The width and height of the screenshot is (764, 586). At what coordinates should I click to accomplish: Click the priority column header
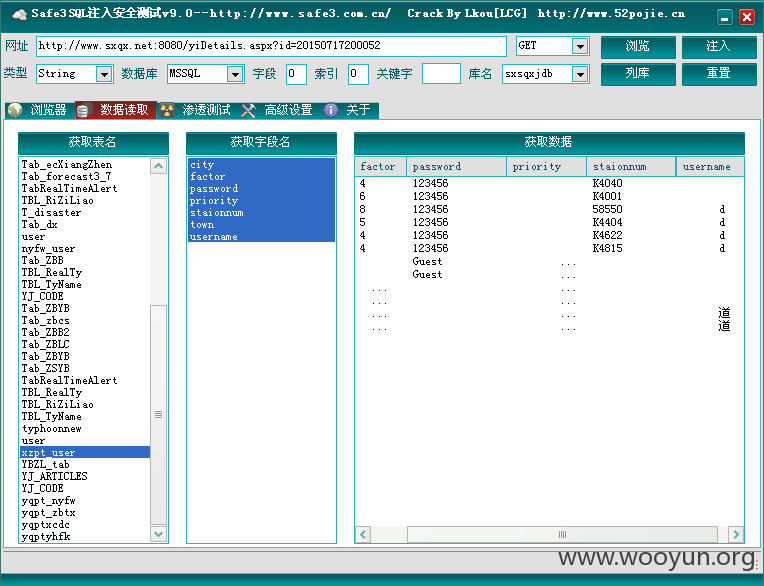[546, 167]
